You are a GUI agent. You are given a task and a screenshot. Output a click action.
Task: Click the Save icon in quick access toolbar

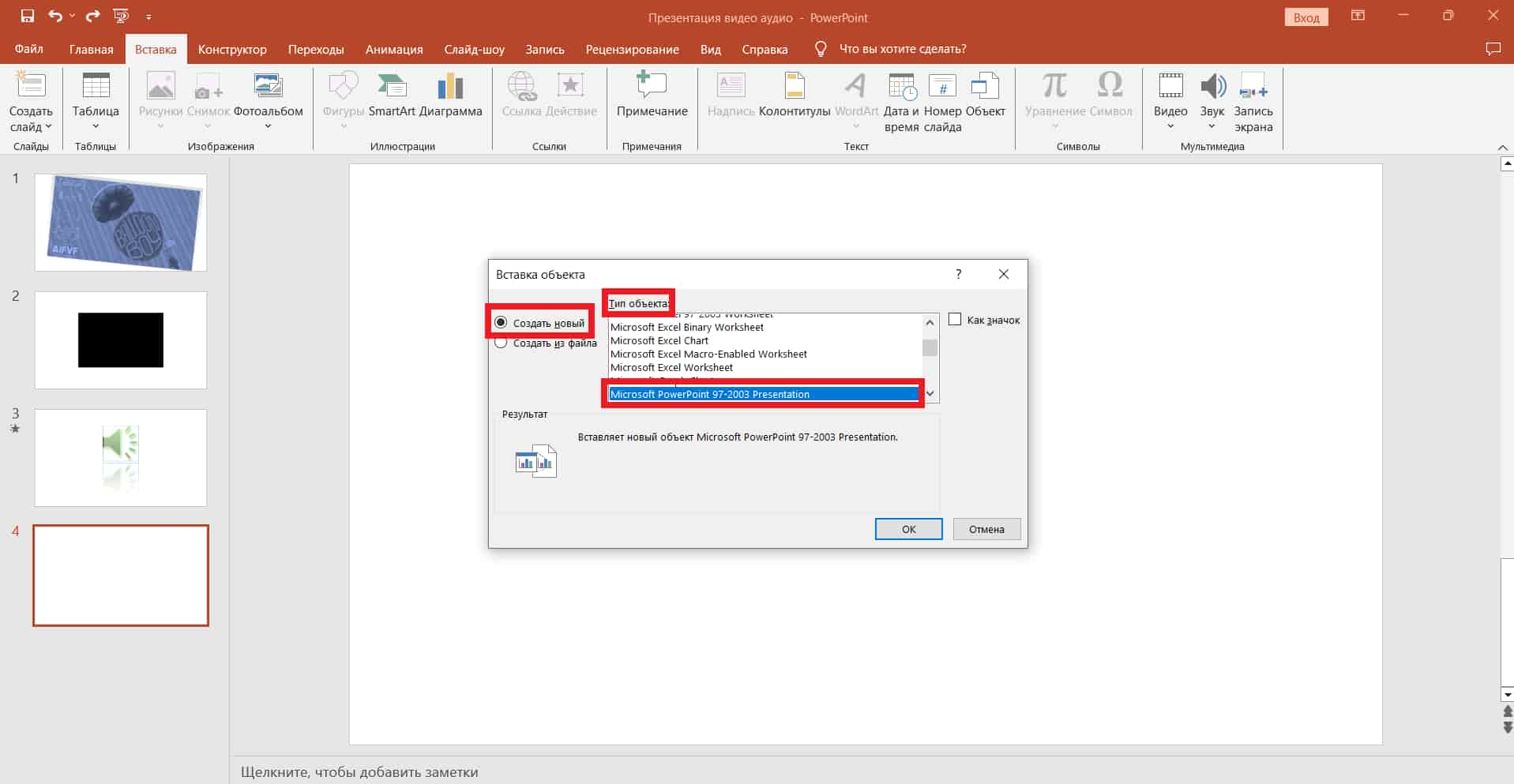tap(28, 16)
